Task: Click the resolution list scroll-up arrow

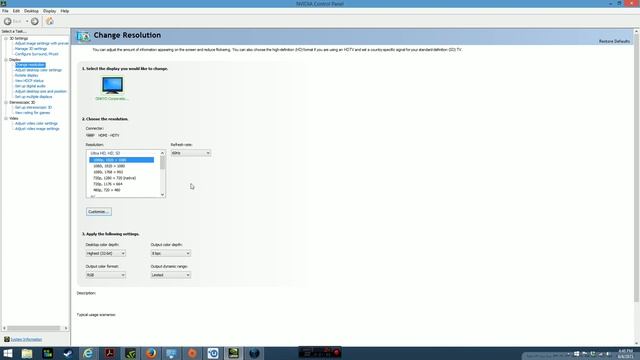Action: [x=162, y=153]
